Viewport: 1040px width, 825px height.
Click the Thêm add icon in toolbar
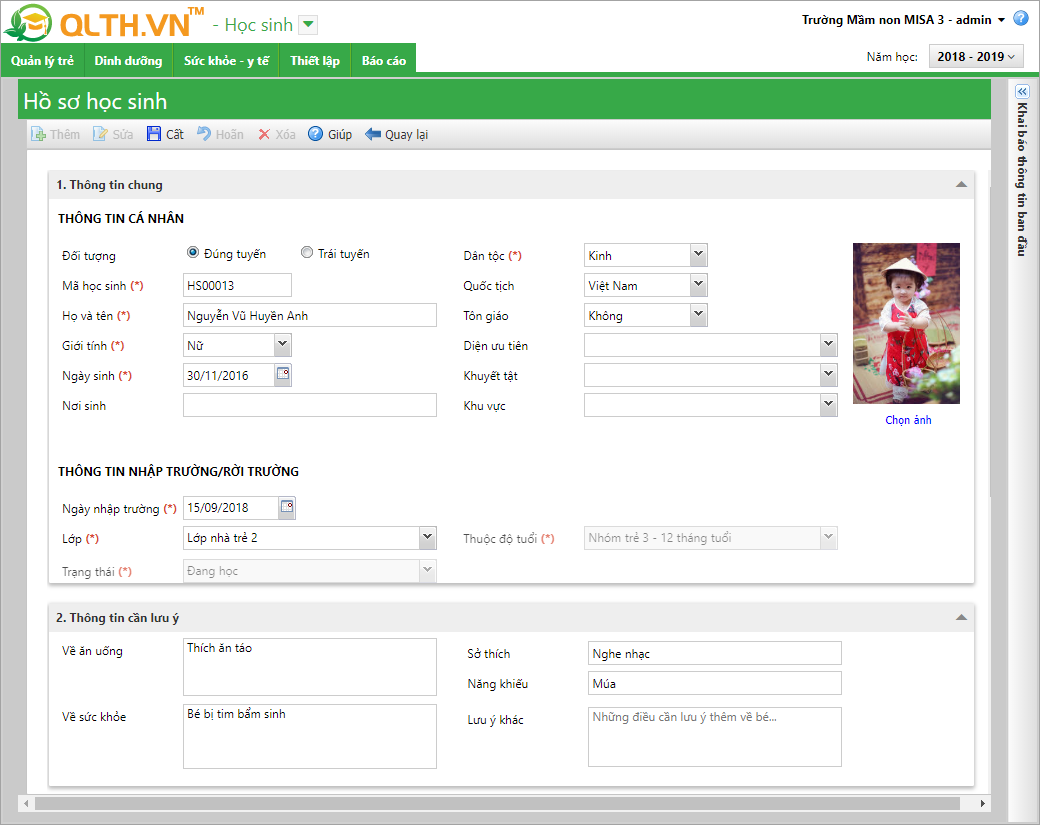38,134
